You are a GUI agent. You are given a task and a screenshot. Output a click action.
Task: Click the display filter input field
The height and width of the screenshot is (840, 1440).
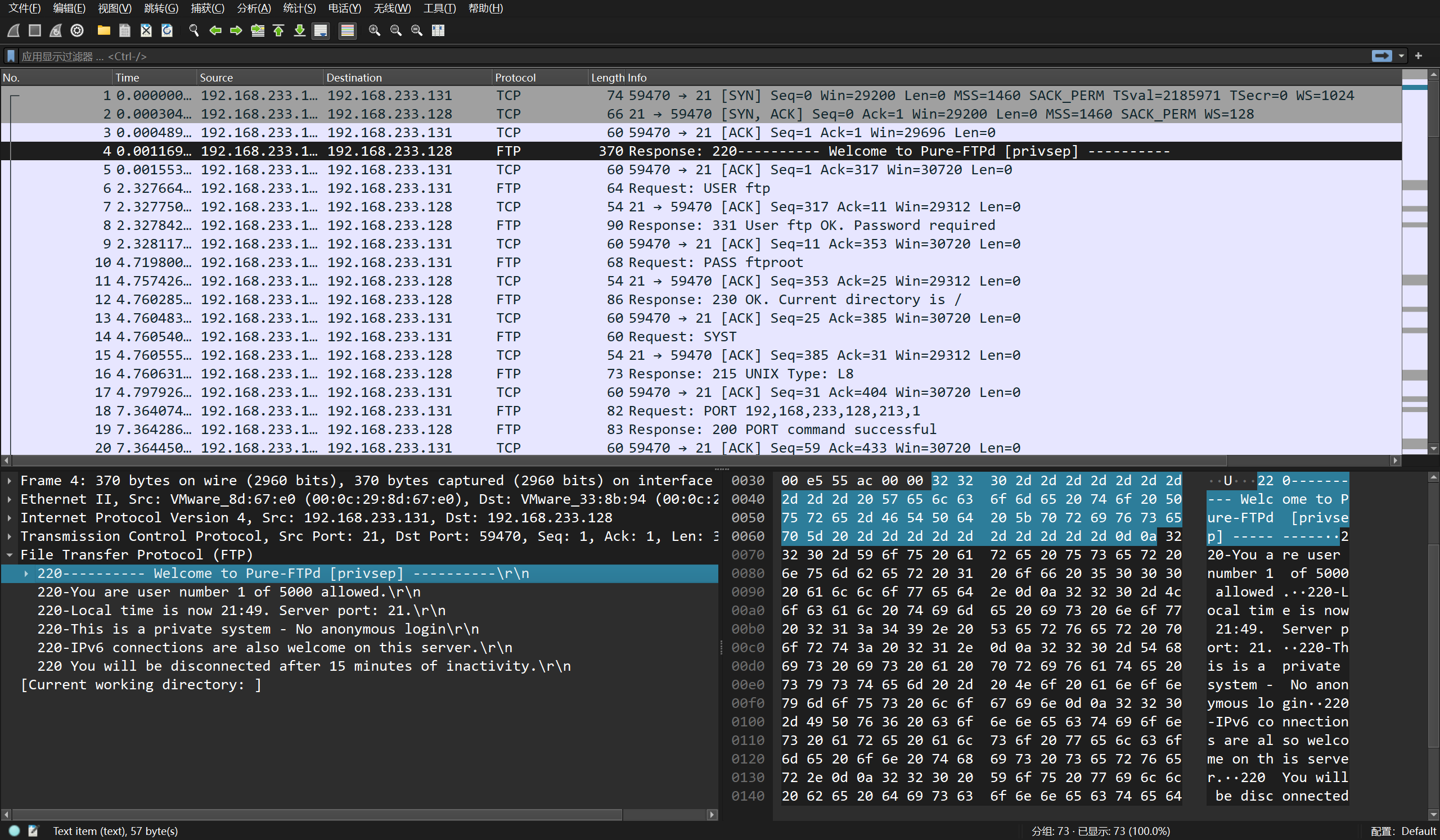click(x=686, y=56)
